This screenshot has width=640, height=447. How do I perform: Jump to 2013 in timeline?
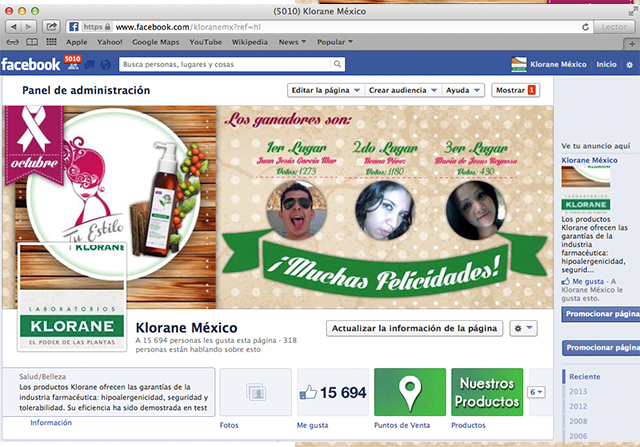coord(578,391)
